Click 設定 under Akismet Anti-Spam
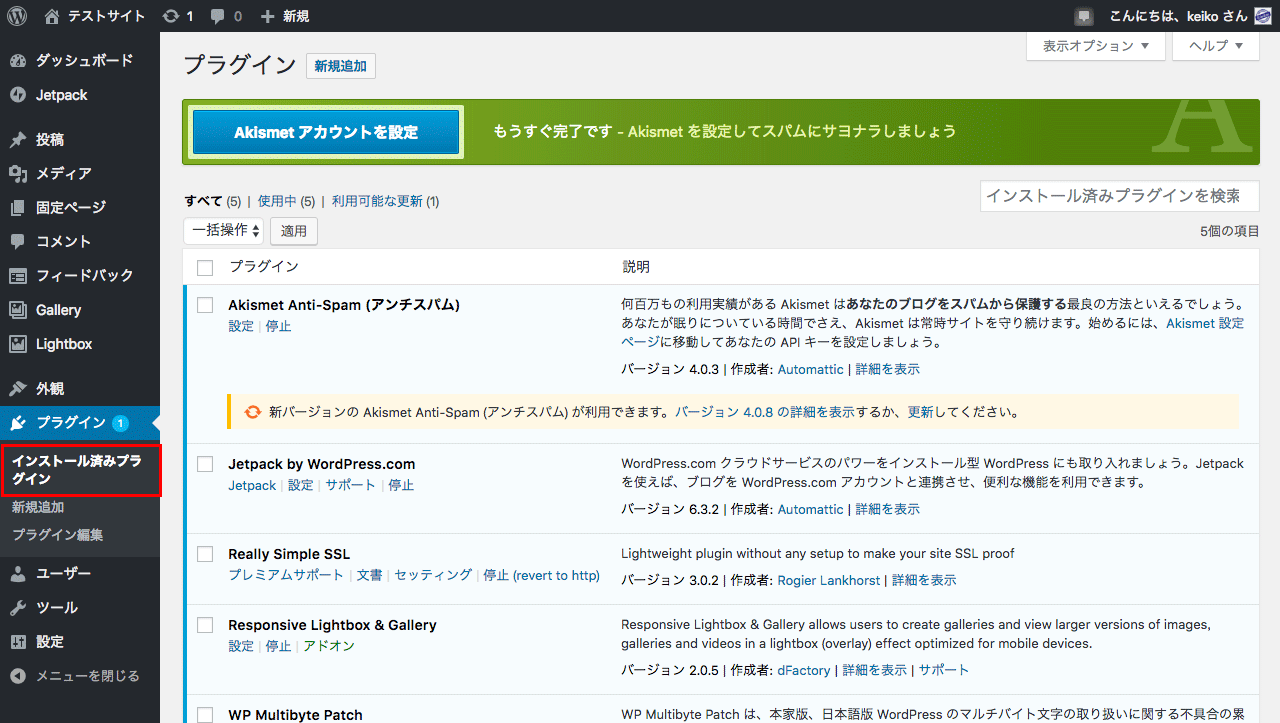This screenshot has height=723, width=1280. click(241, 326)
